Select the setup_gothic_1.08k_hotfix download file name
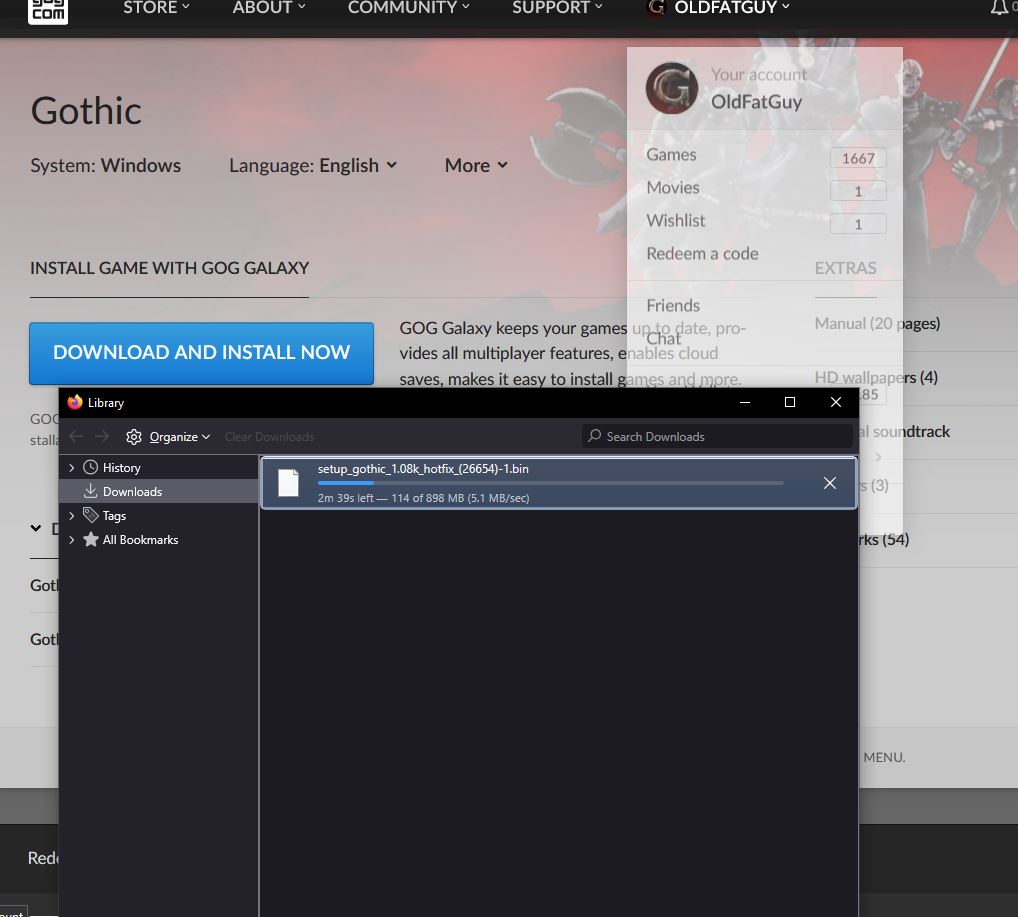Screen dimensions: 1018x917 tap(423, 469)
